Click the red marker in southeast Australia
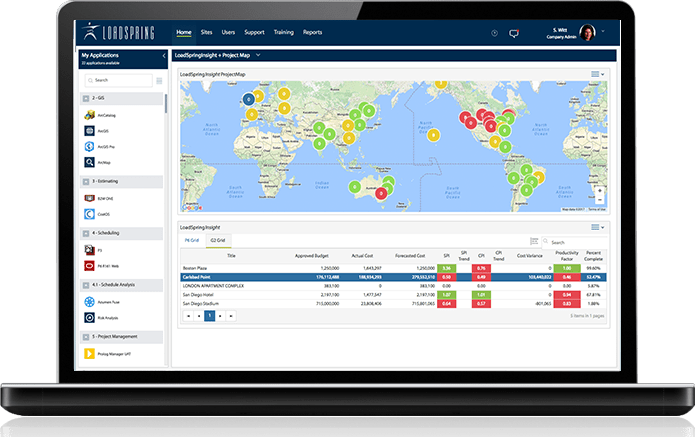 tap(381, 193)
